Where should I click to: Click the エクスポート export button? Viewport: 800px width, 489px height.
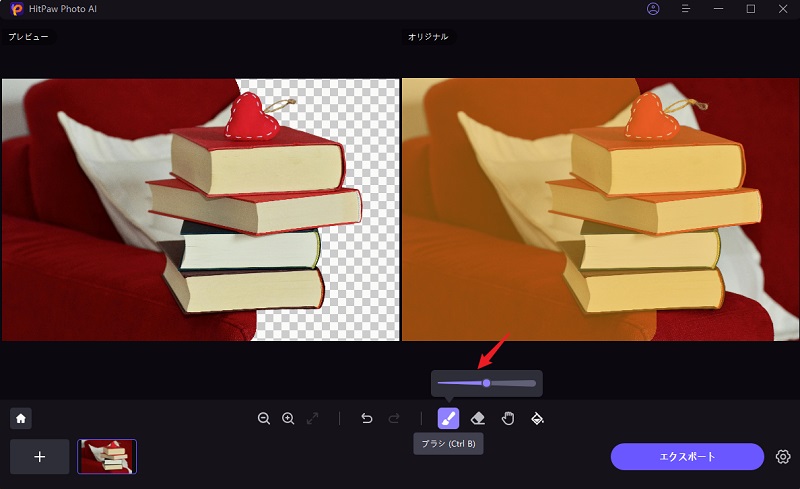click(x=687, y=456)
